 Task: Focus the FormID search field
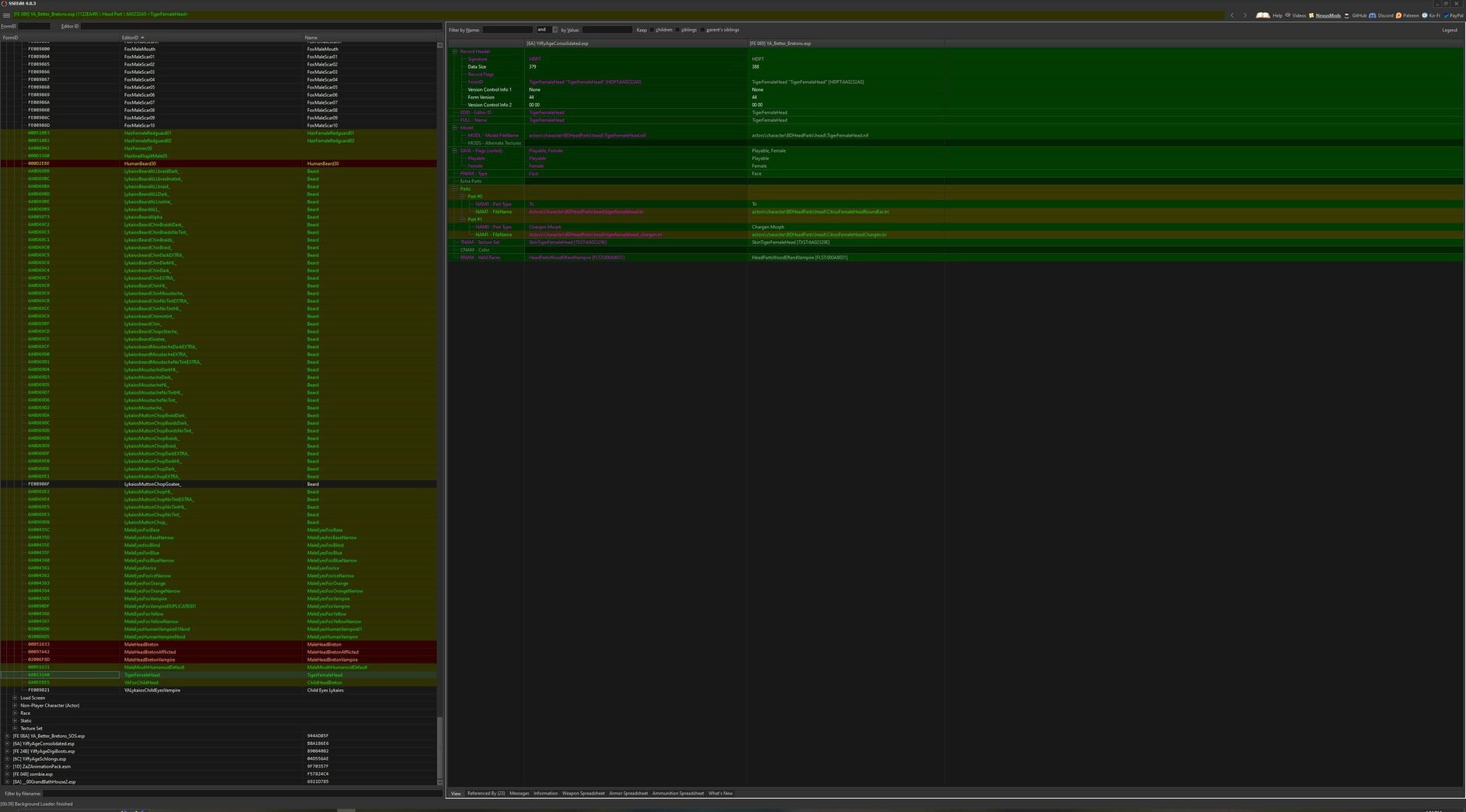[34, 26]
